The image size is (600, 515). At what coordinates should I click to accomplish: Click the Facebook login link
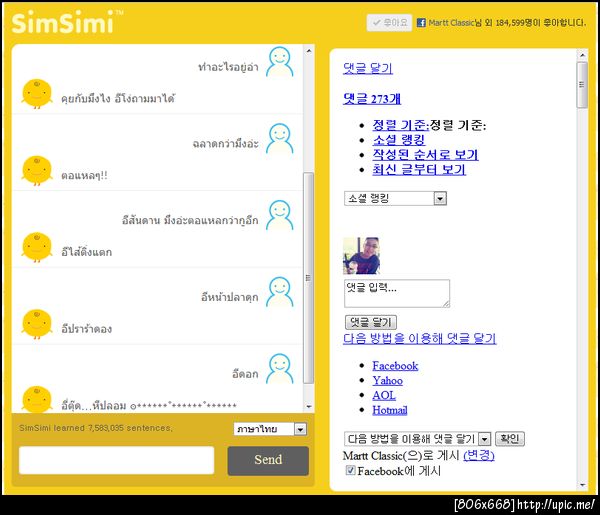point(395,366)
